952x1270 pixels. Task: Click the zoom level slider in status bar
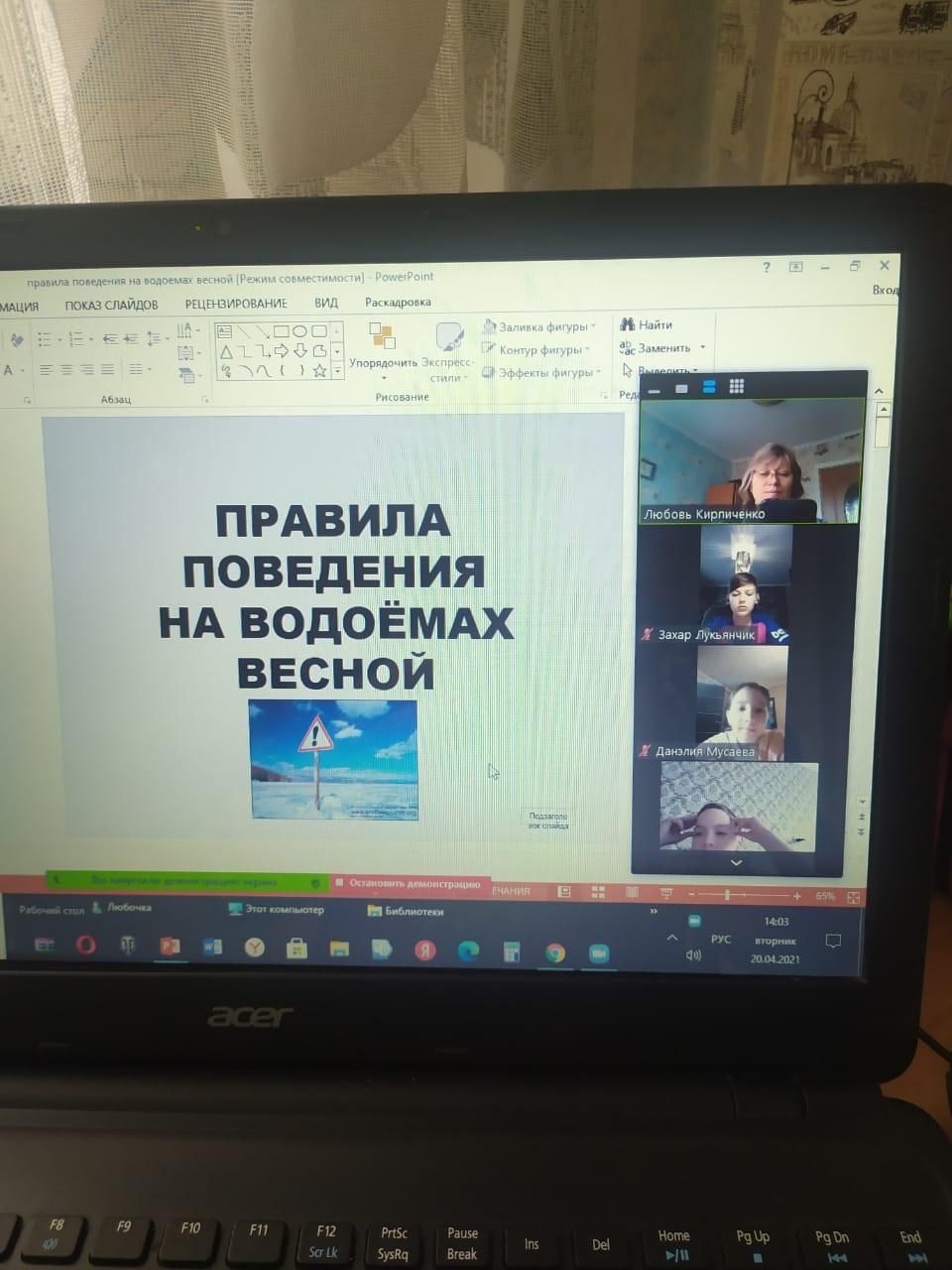(x=728, y=895)
